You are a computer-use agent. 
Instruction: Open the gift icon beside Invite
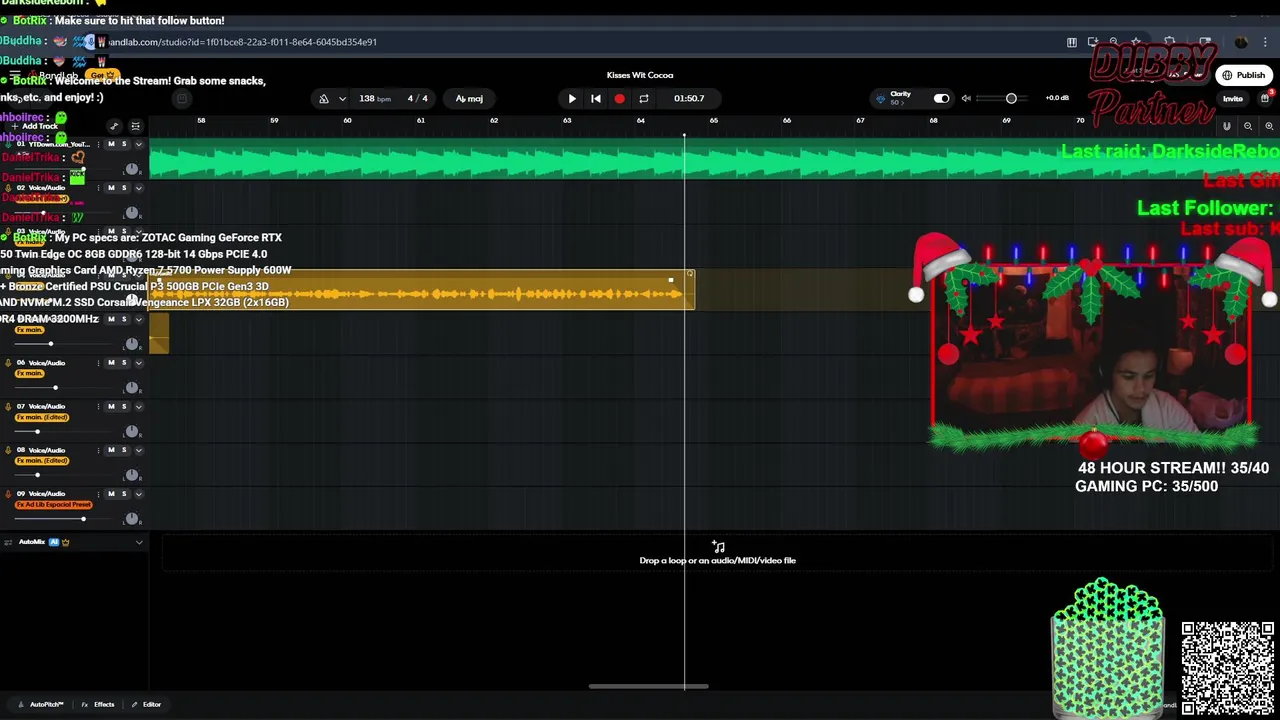pos(1265,98)
